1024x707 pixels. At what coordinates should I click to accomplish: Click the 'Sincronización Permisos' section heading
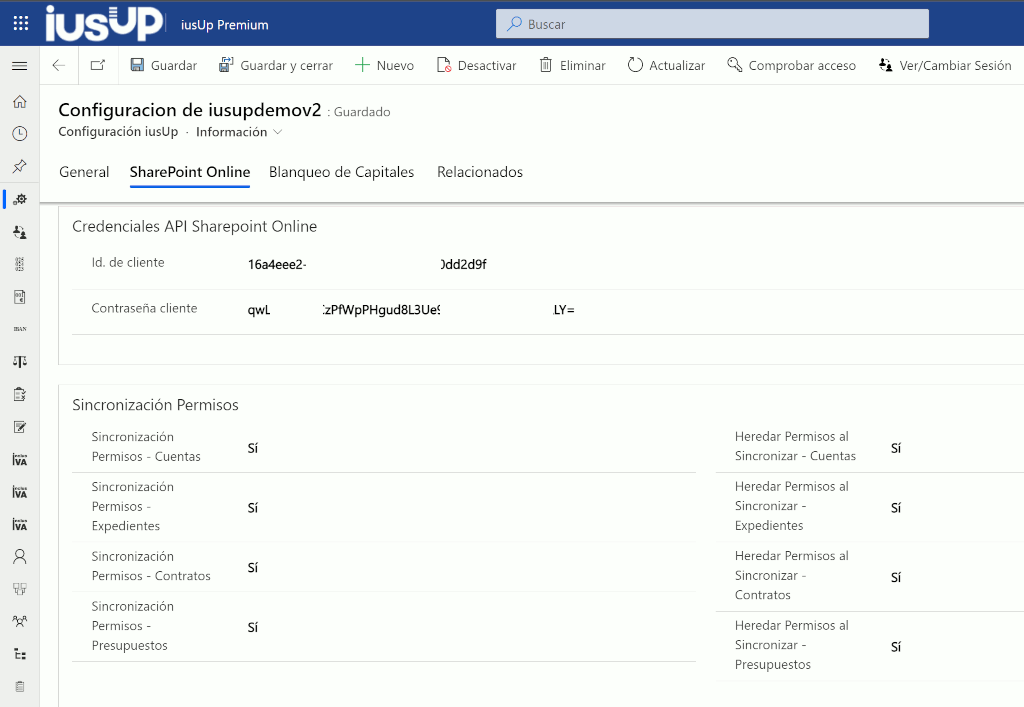coord(155,405)
